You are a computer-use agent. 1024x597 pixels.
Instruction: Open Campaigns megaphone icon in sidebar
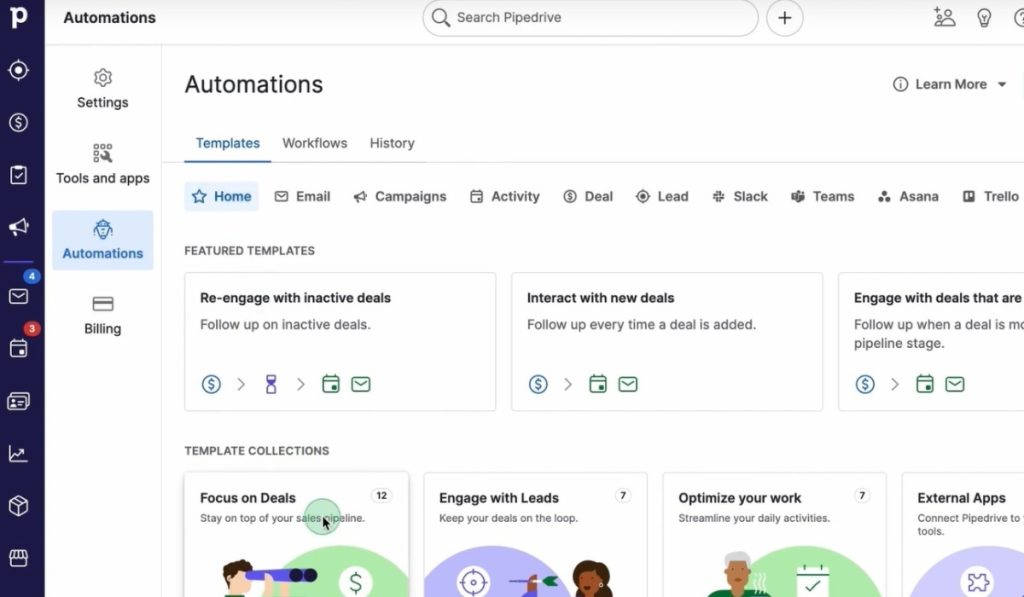click(x=18, y=227)
